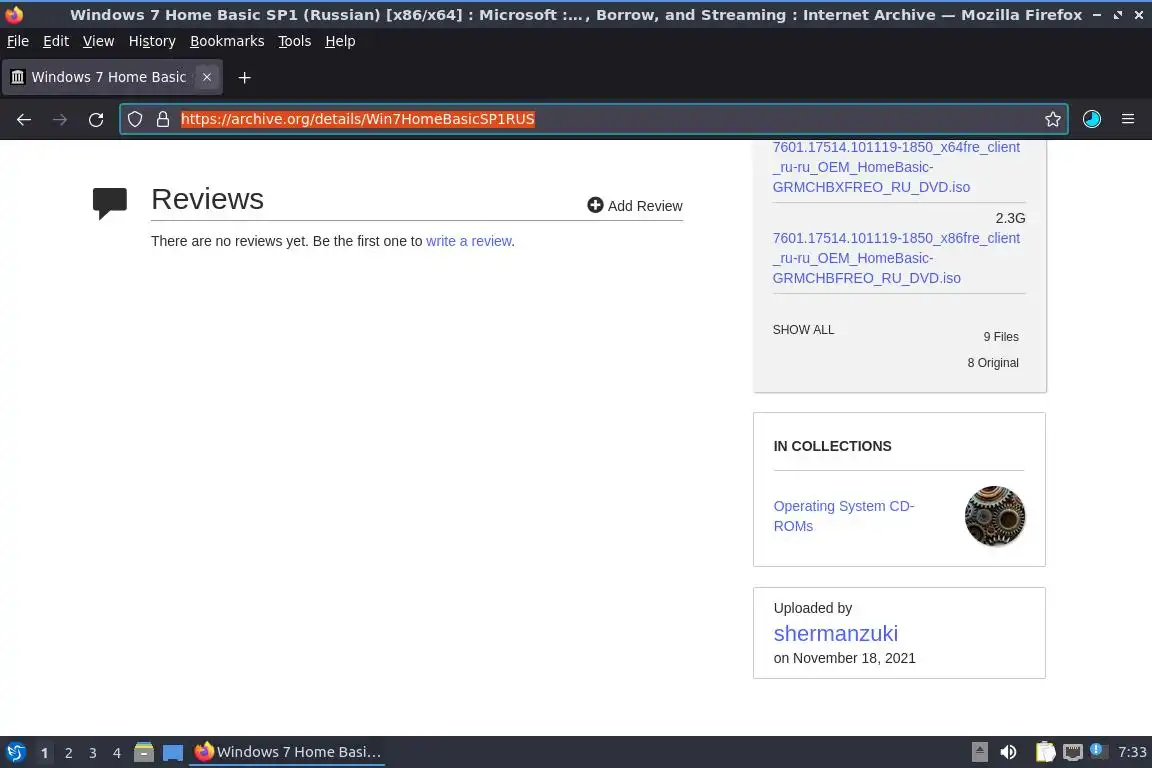Click the Firefox logo in the title bar
This screenshot has width=1152, height=768.
tap(14, 14)
